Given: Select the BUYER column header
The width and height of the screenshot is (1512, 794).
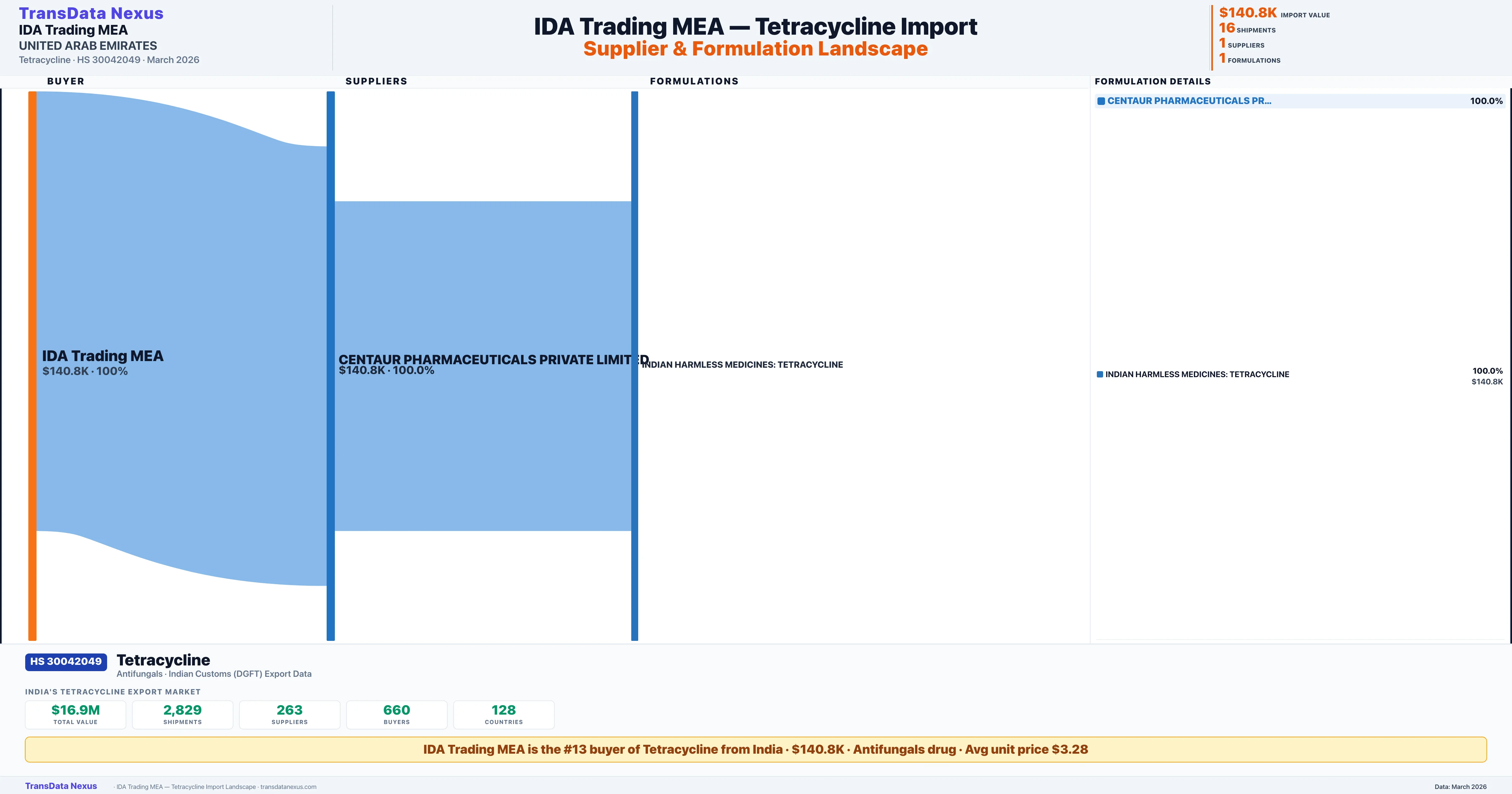Looking at the screenshot, I should click(66, 81).
